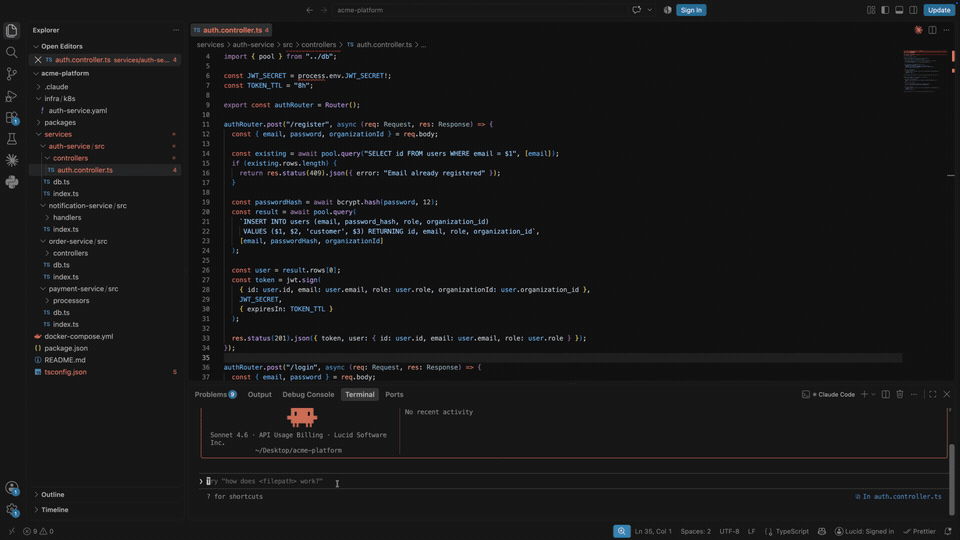Screen dimensions: 960x540
Task: Expand the handlers folder
Action: coord(67,217)
